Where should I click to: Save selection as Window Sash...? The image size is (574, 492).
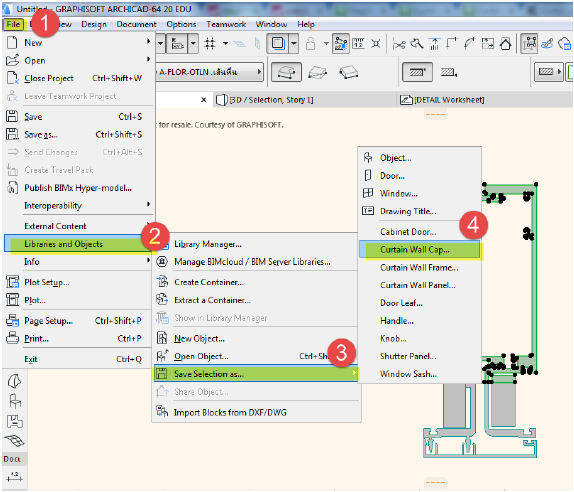tap(420, 374)
